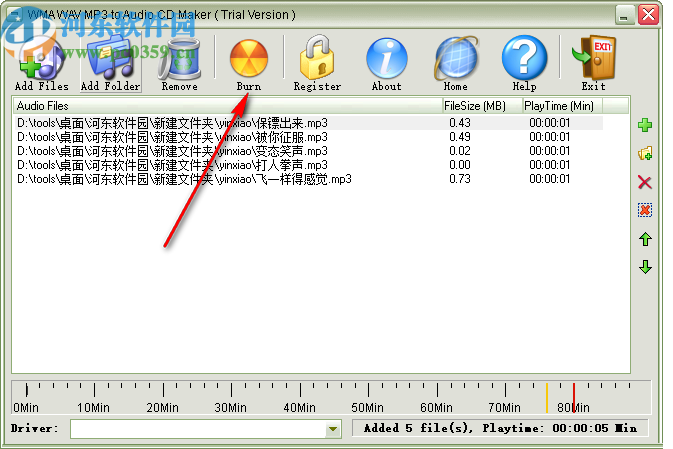Click the remove all side icon

click(x=645, y=210)
